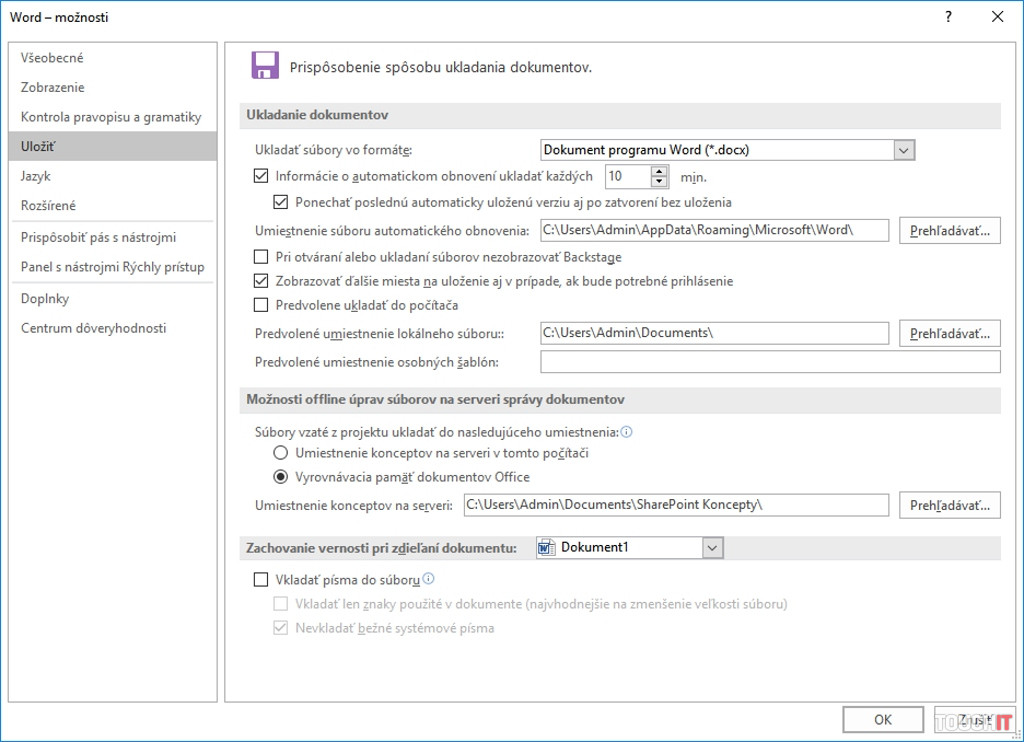
Task: Switch to the Všeobecné category
Action: coord(52,58)
